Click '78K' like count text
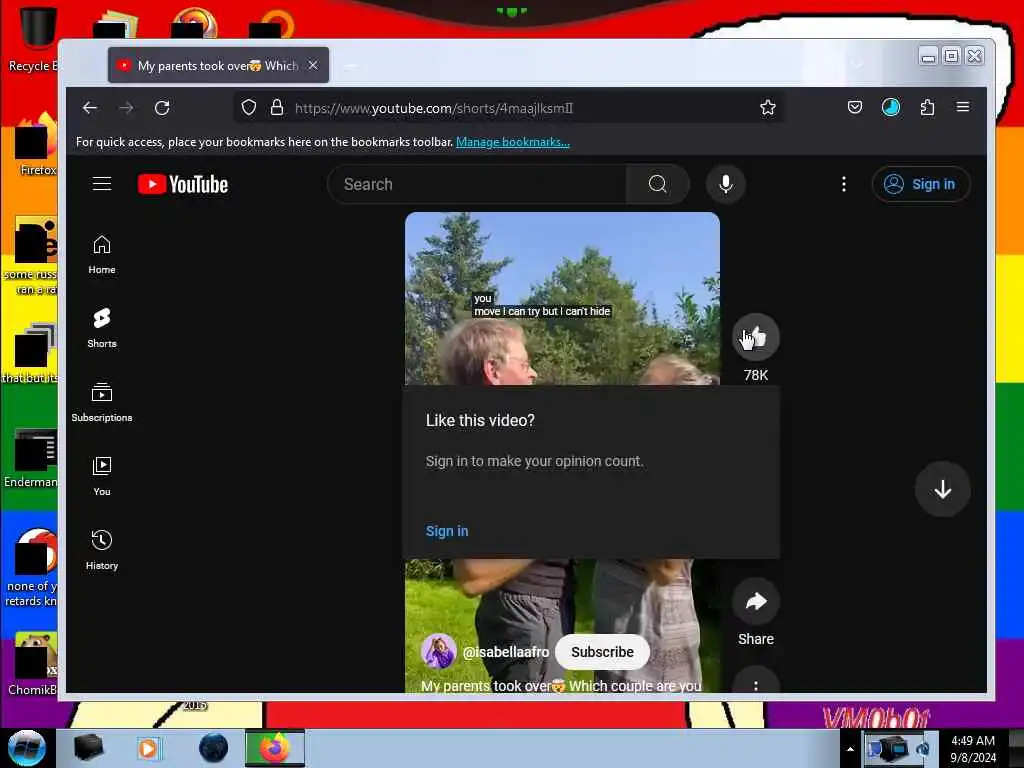 pyautogui.click(x=756, y=375)
